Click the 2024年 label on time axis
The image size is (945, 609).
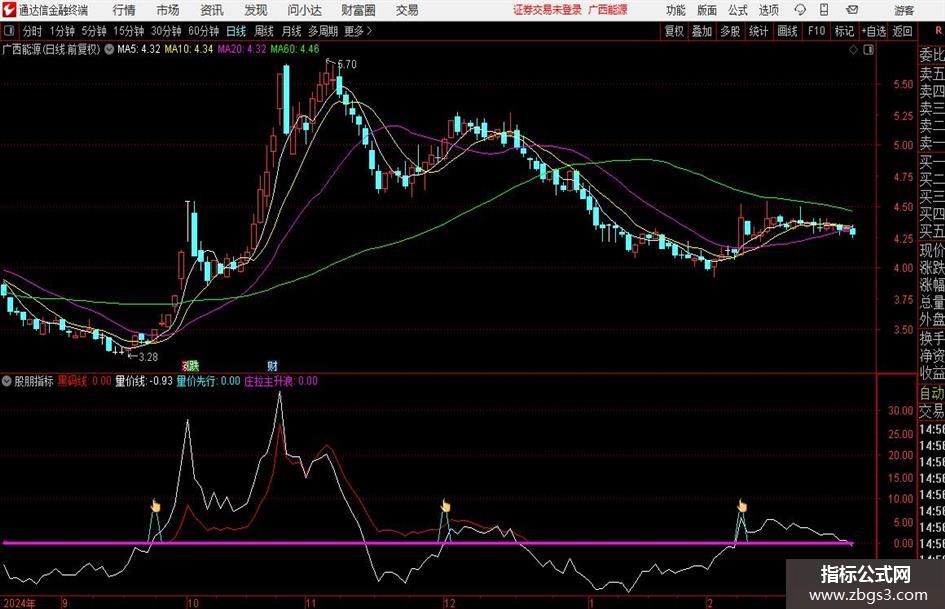click(19, 603)
